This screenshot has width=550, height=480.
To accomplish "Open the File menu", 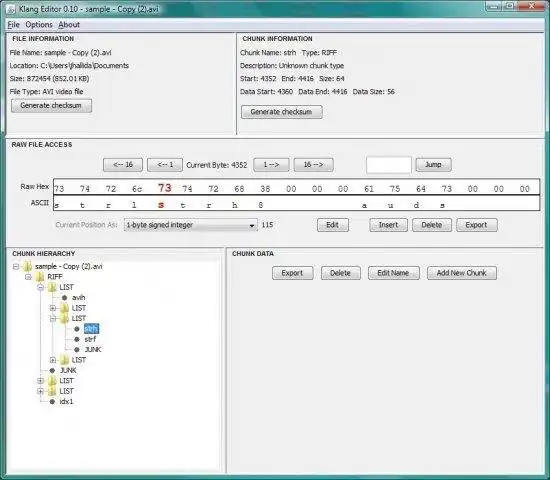I will coord(13,25).
